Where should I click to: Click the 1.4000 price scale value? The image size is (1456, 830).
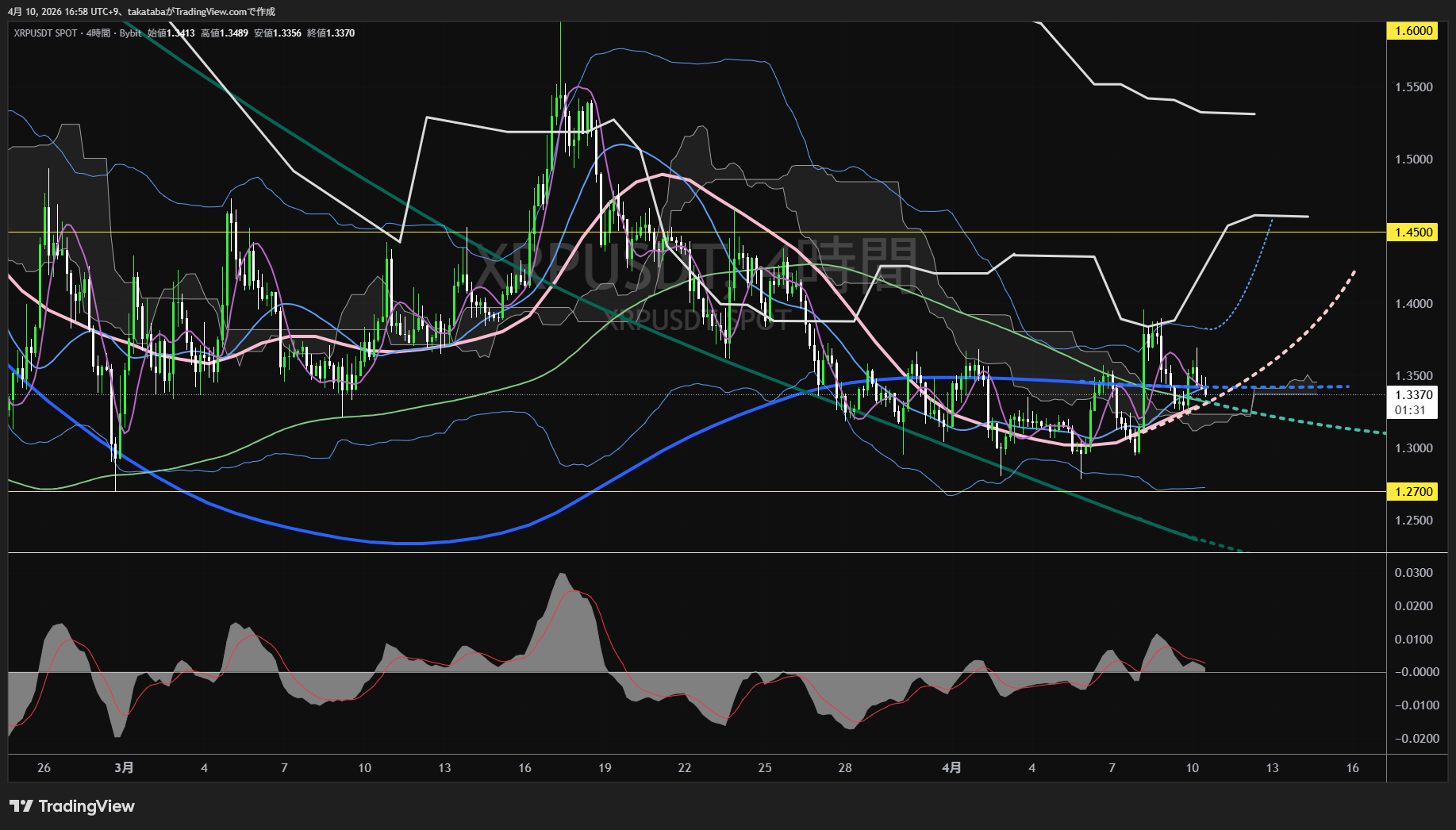(1413, 304)
